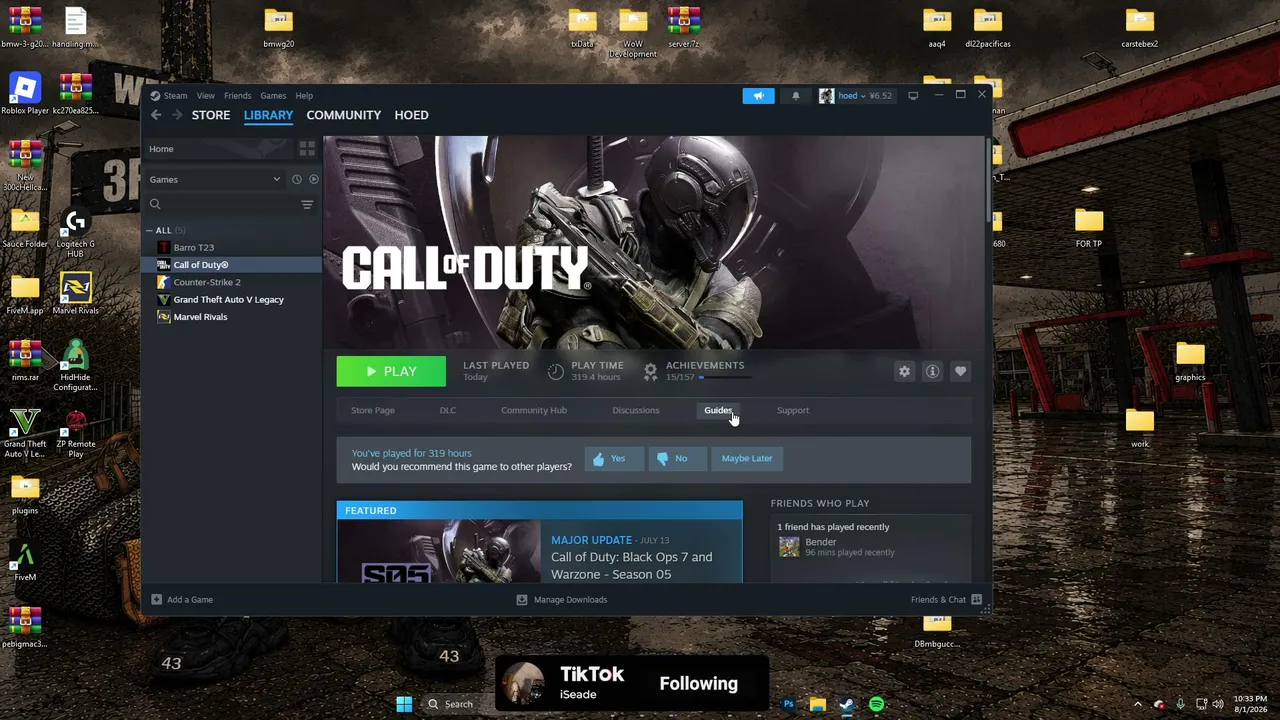This screenshot has width=1280, height=720.
Task: Click the Manage Downloads icon
Action: [x=521, y=600]
